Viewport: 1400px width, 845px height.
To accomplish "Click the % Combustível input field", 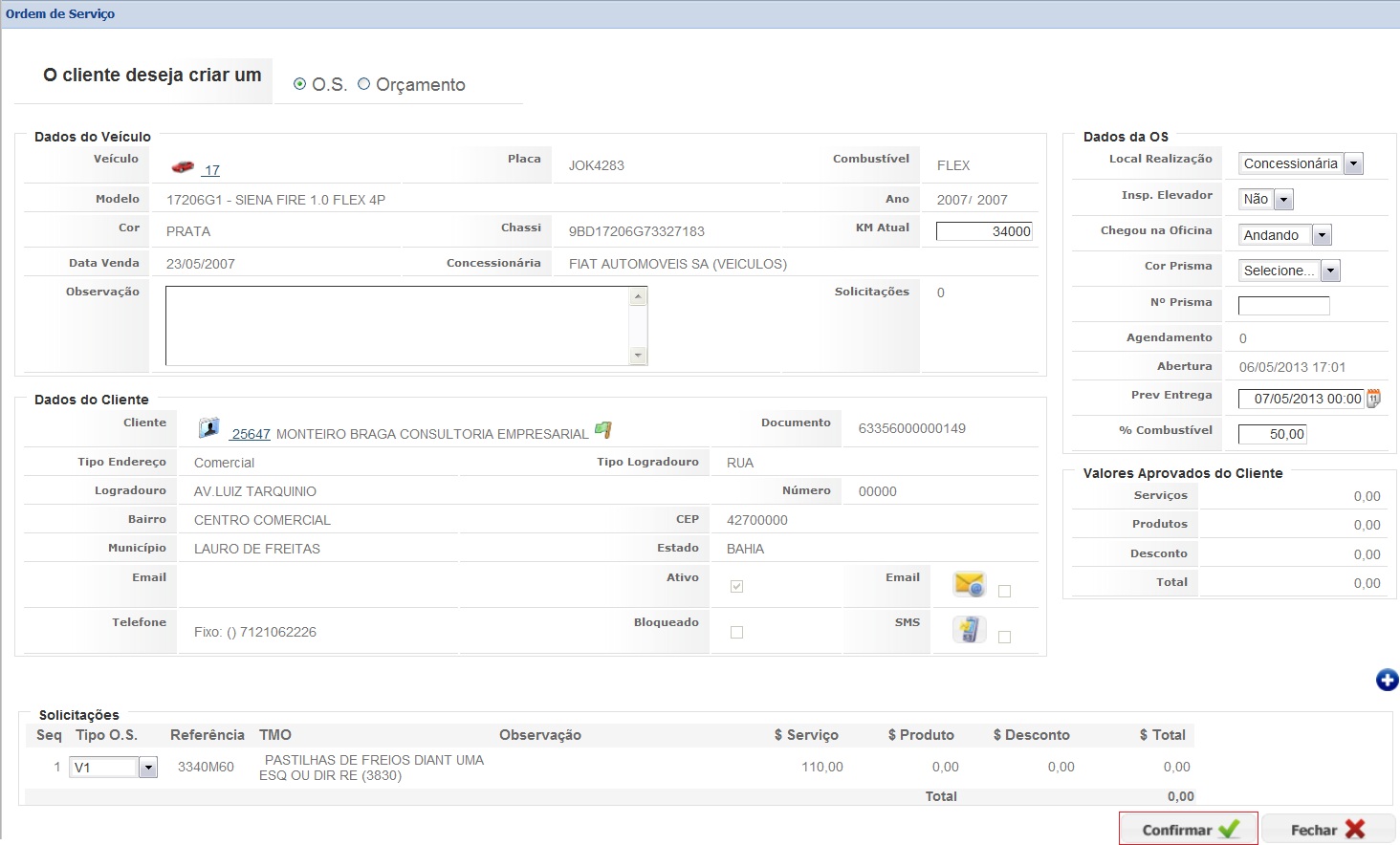I will click(x=1272, y=434).
